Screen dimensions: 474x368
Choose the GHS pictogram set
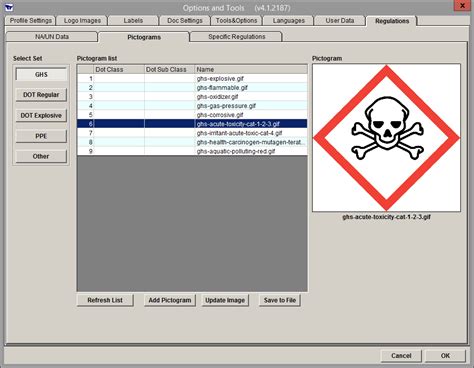41,74
